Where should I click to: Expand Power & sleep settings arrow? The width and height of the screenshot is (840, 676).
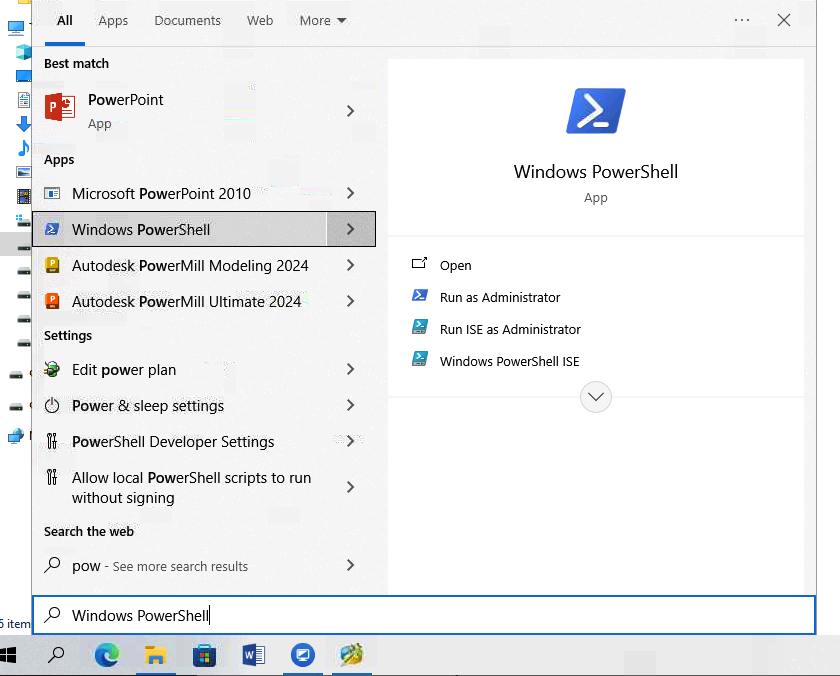pyautogui.click(x=350, y=405)
